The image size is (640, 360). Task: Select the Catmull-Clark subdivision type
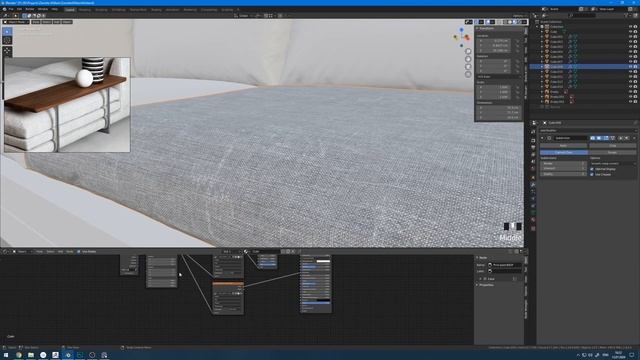pos(564,152)
